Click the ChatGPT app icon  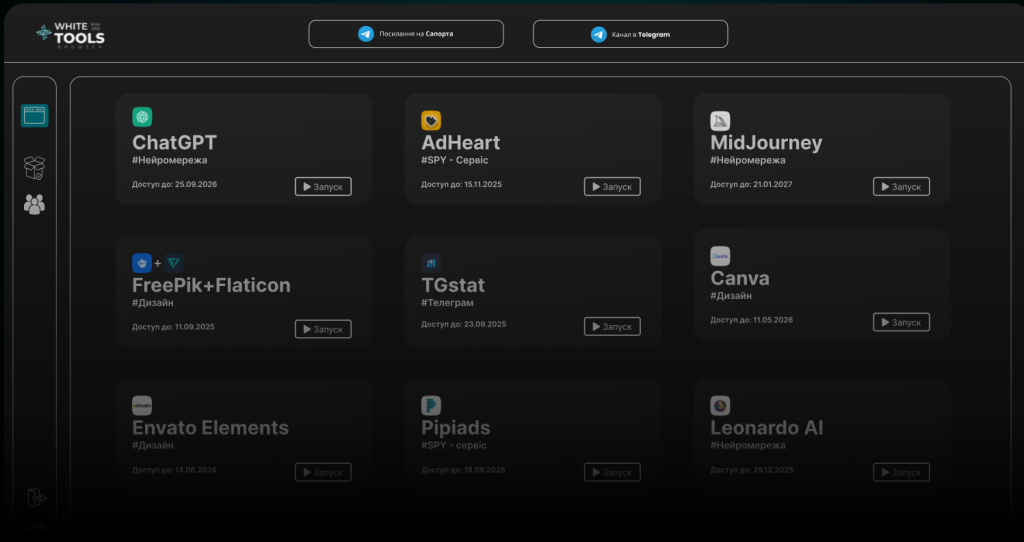point(142,117)
